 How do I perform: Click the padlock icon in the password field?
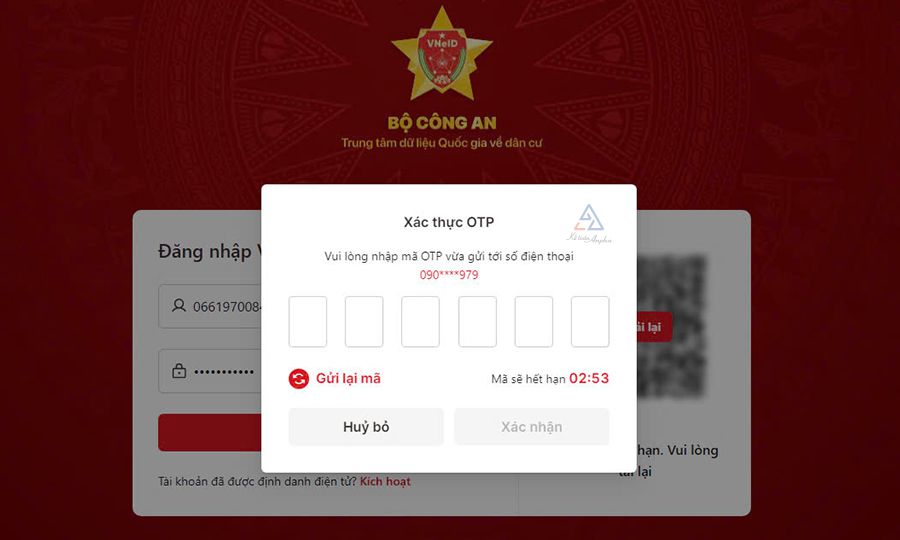coord(179,371)
